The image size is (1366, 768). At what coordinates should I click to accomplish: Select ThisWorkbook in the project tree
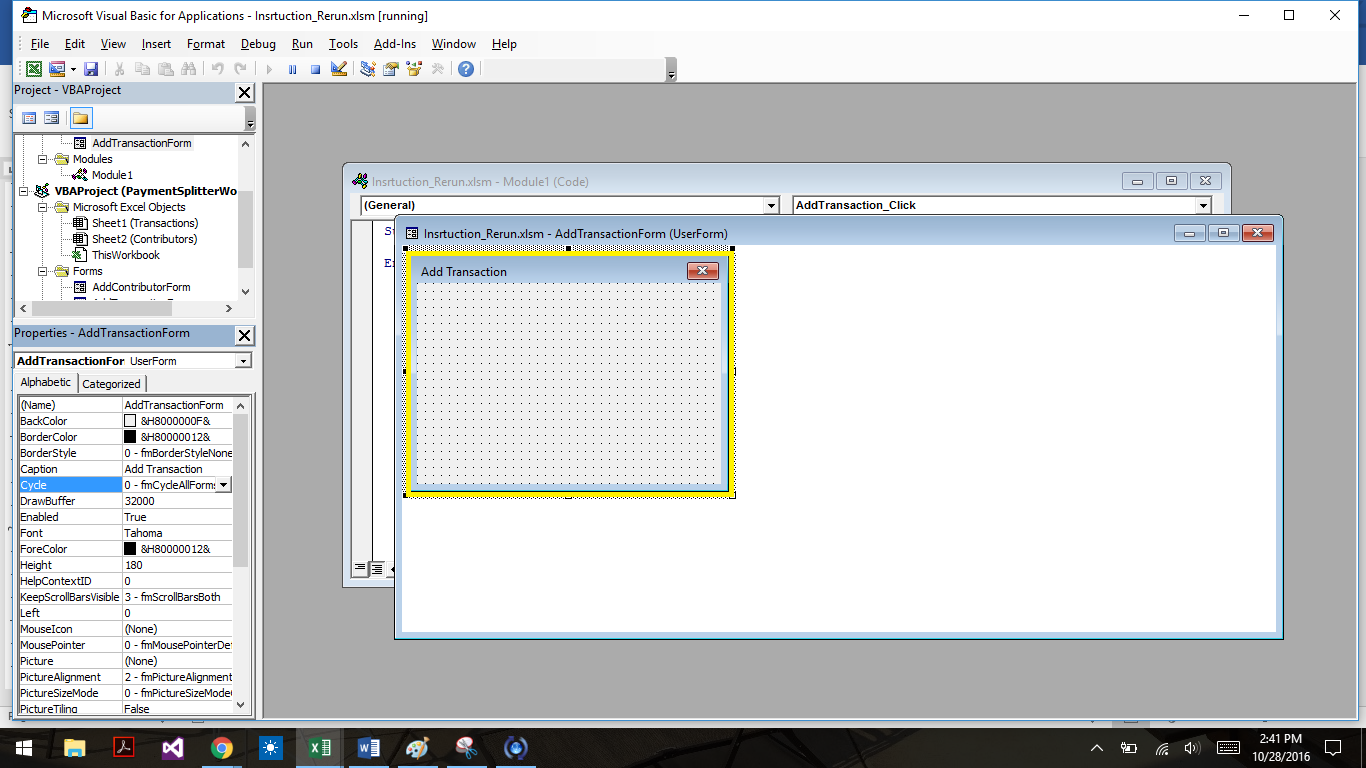126,255
